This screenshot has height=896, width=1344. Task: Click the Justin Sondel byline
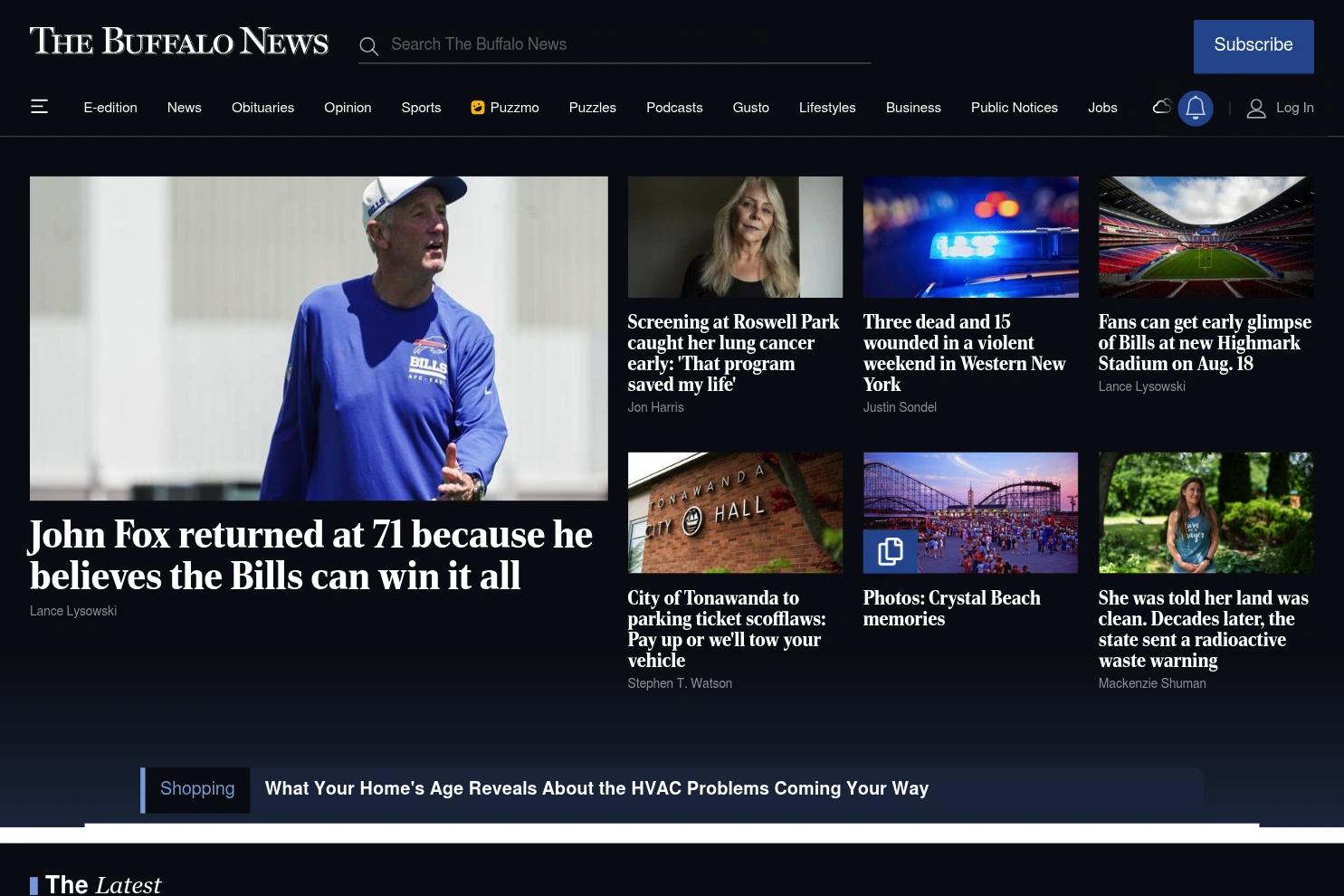pos(900,407)
